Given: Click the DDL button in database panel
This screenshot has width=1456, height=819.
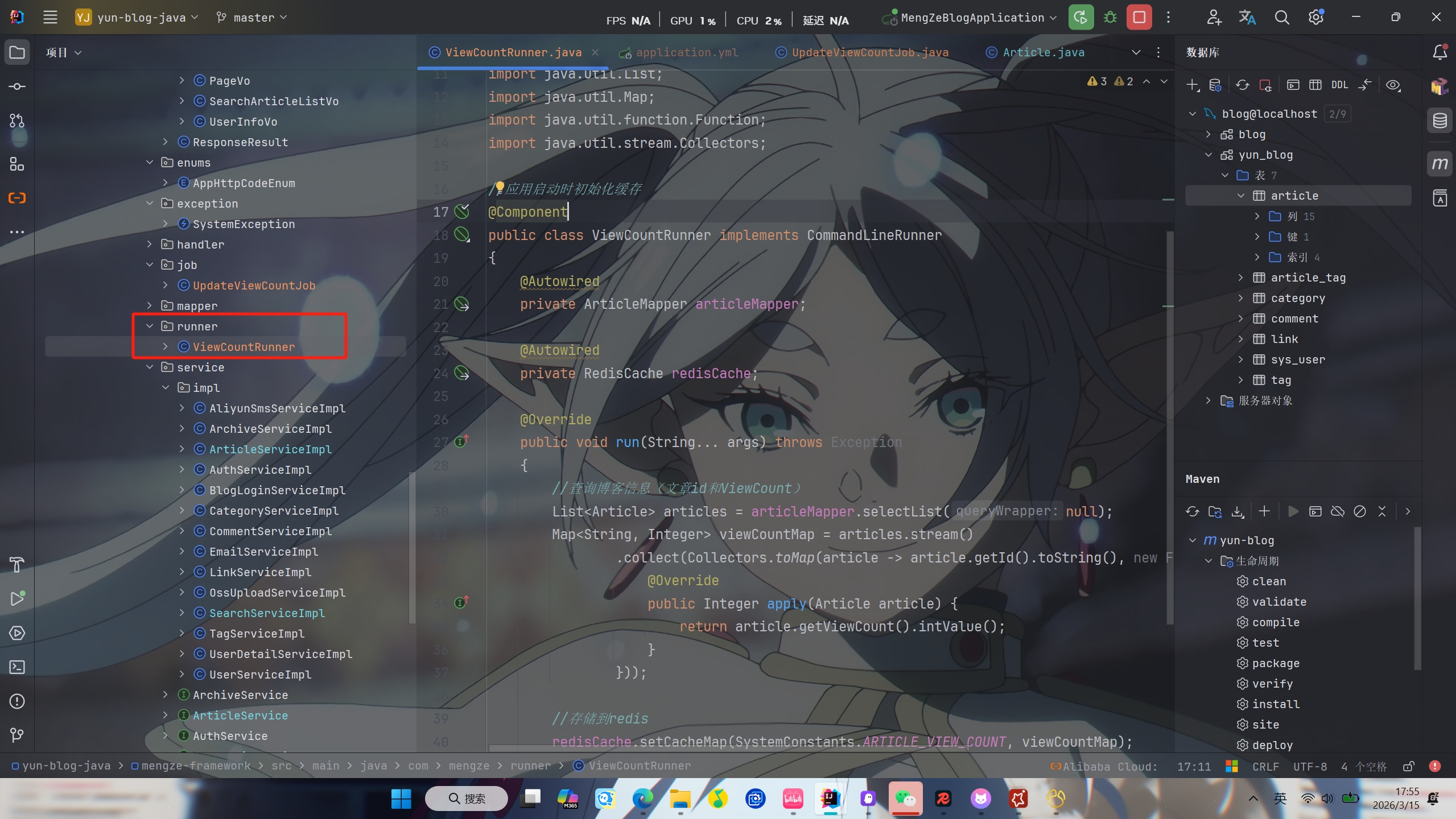Looking at the screenshot, I should (x=1339, y=85).
